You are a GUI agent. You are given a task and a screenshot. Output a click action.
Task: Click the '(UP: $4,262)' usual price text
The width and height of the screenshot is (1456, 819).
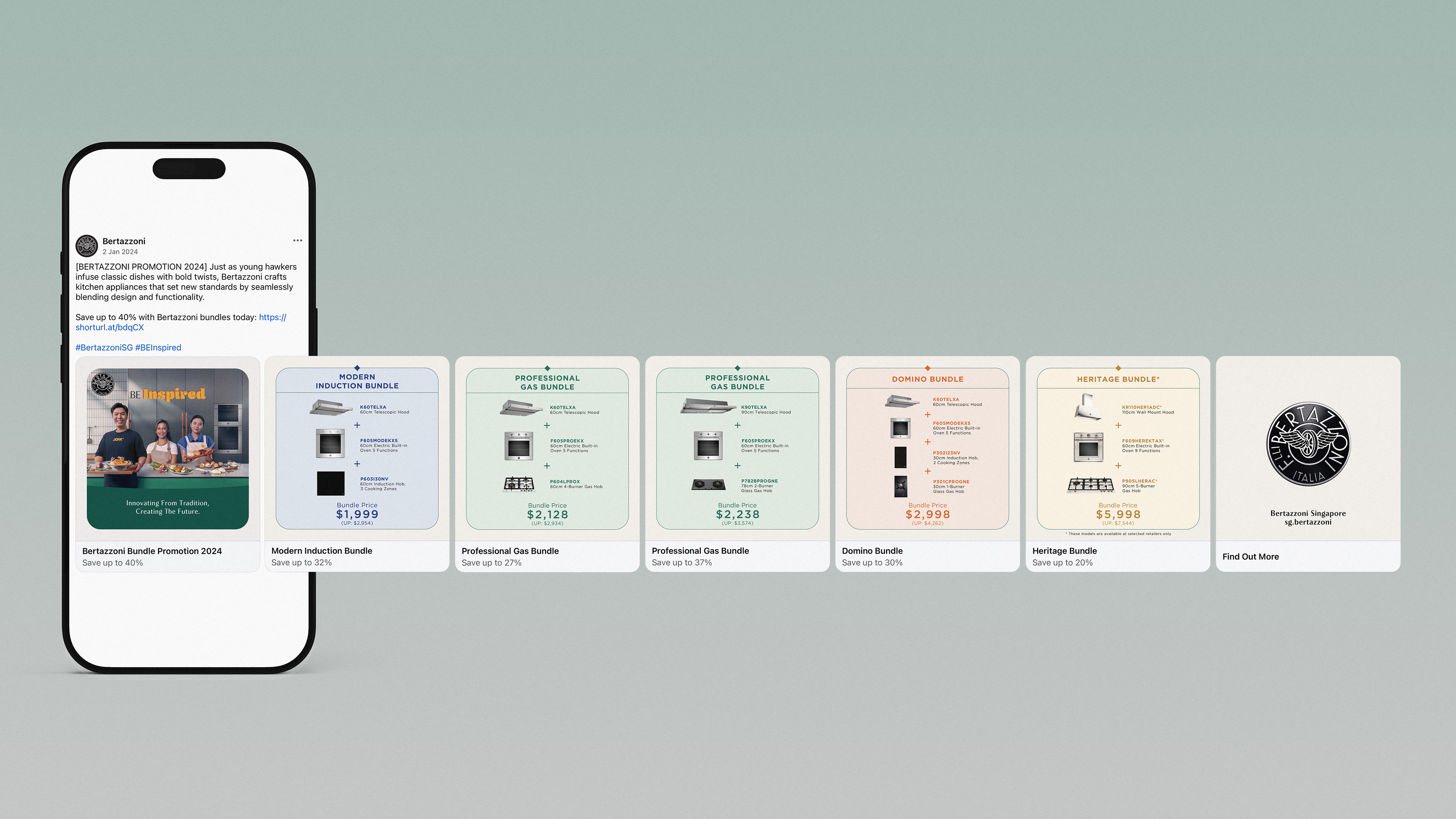click(927, 523)
